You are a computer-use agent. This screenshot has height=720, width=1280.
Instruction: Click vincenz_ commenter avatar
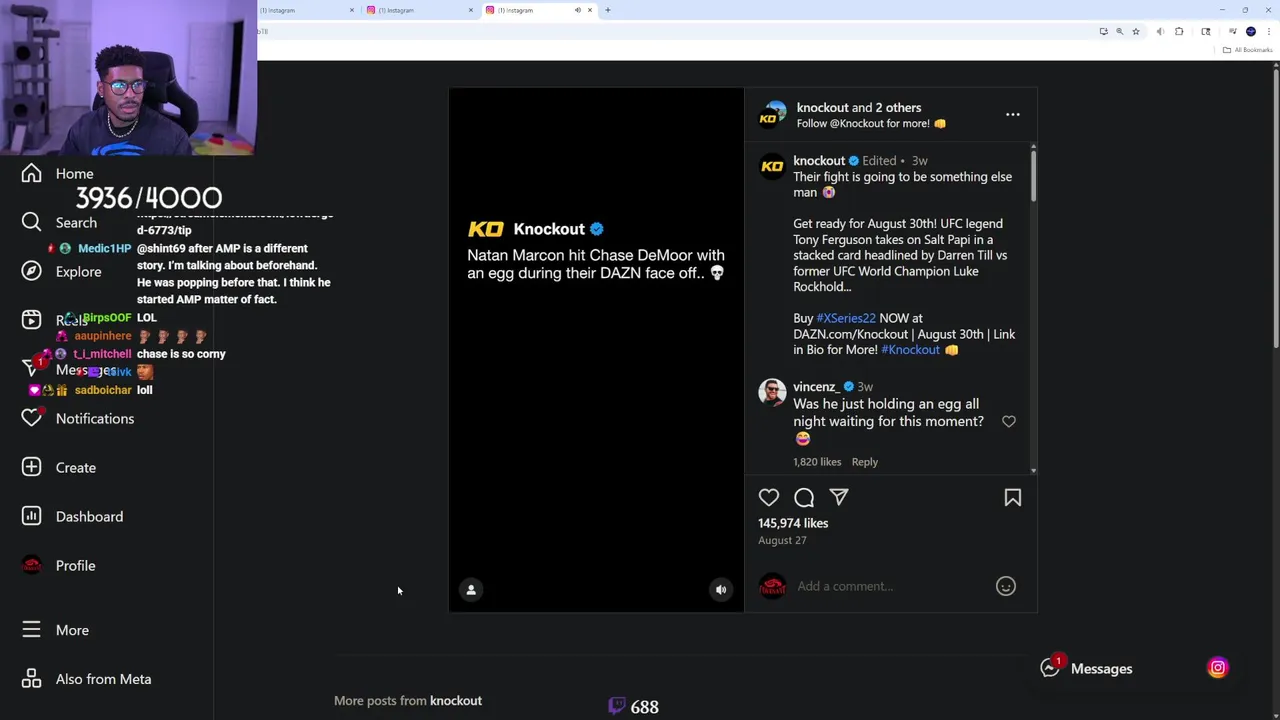[772, 392]
